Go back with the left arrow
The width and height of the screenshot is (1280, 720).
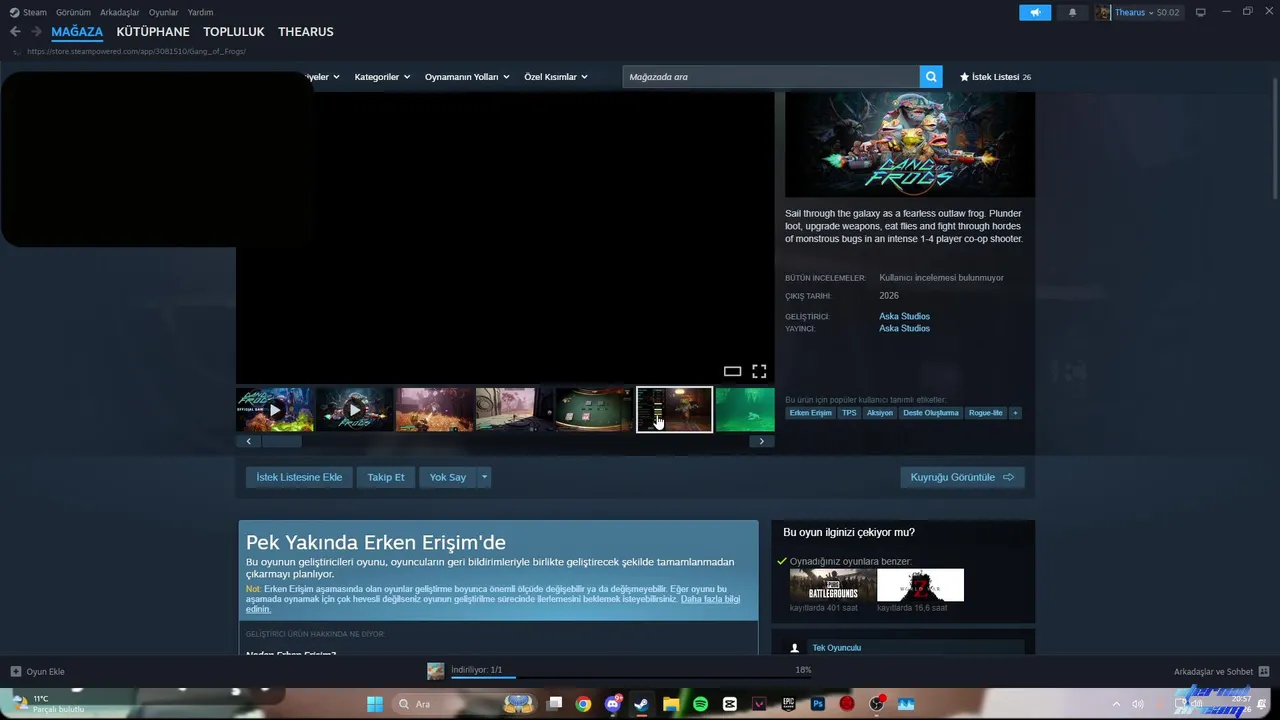(15, 32)
